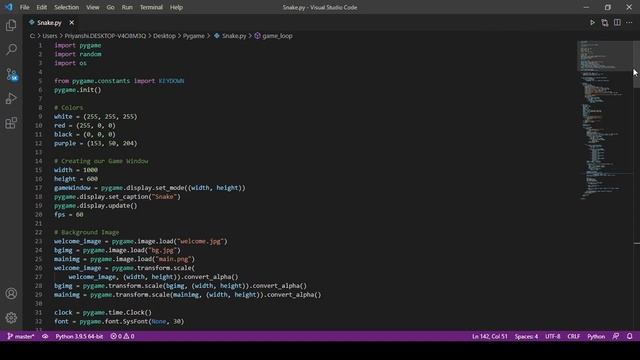Click line number 25 in gutter

pyautogui.click(x=38, y=259)
